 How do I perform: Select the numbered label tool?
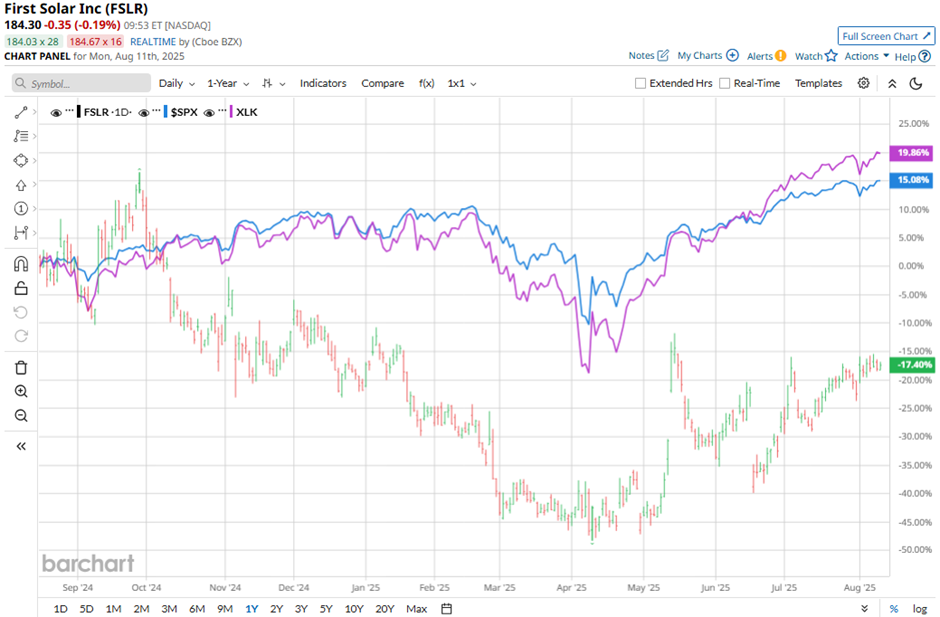pyautogui.click(x=21, y=209)
